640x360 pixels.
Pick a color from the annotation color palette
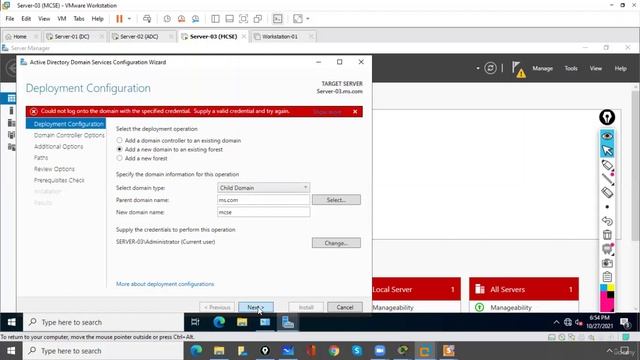tap(607, 298)
